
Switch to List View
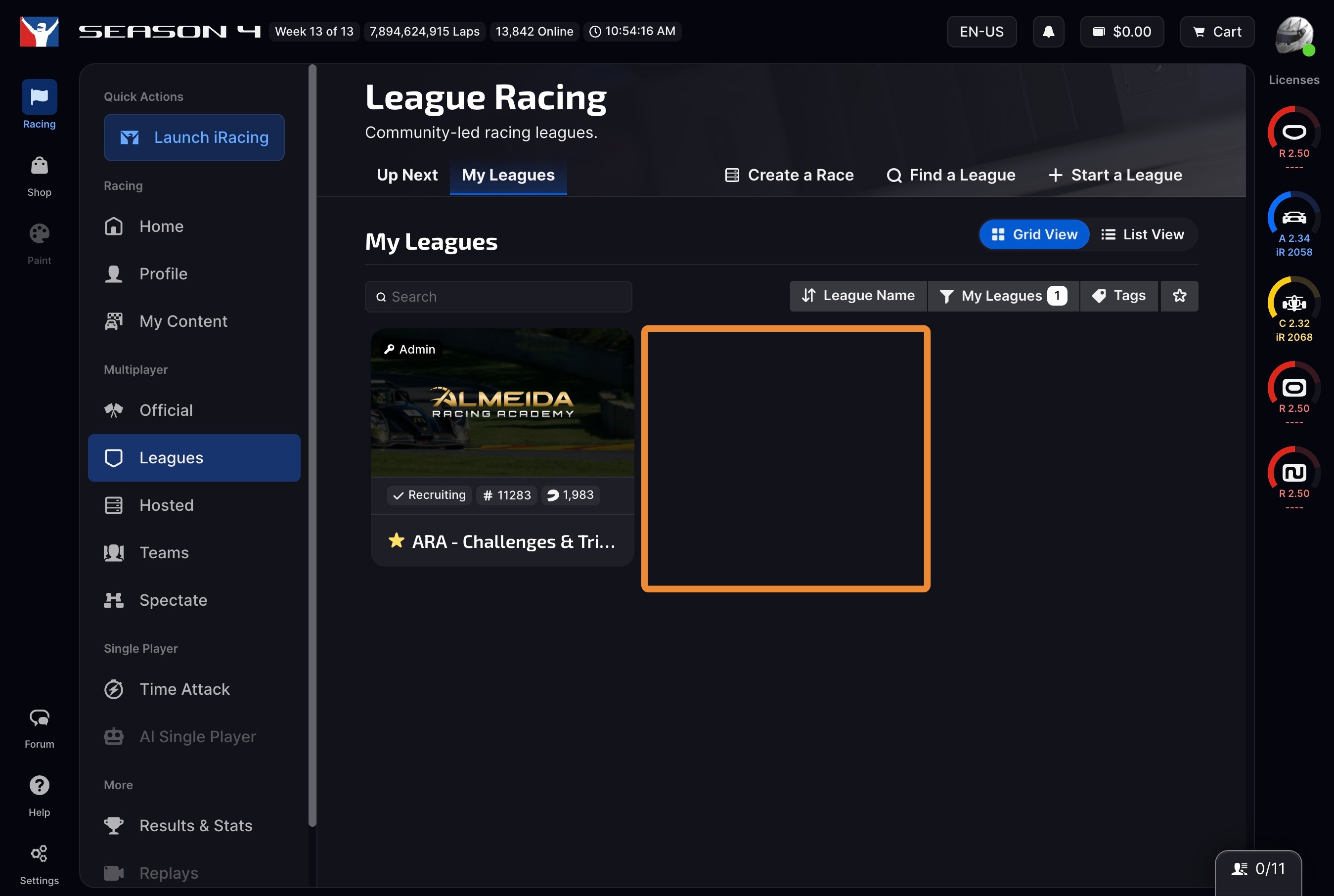pyautogui.click(x=1143, y=234)
